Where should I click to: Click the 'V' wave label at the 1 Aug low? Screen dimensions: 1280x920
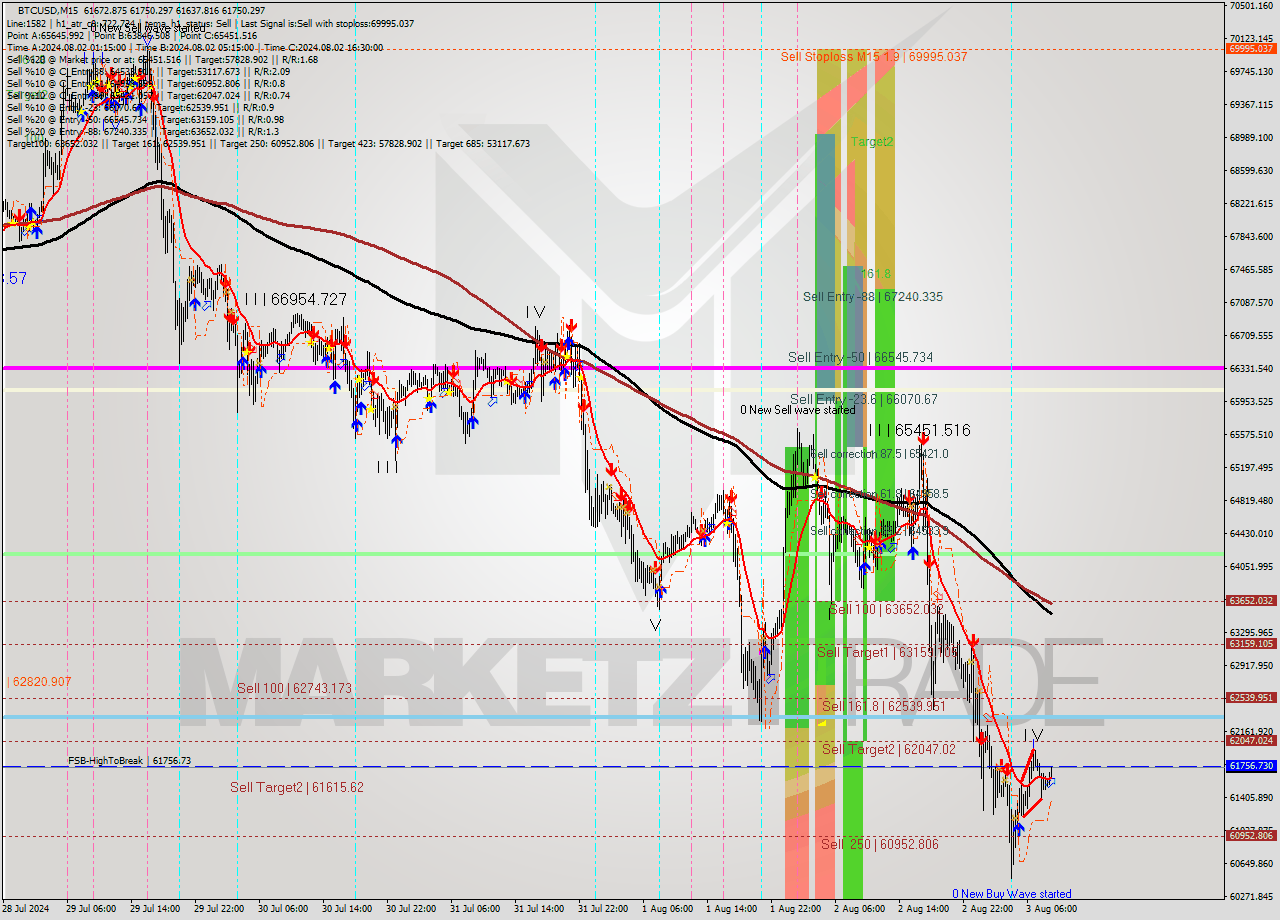point(655,625)
